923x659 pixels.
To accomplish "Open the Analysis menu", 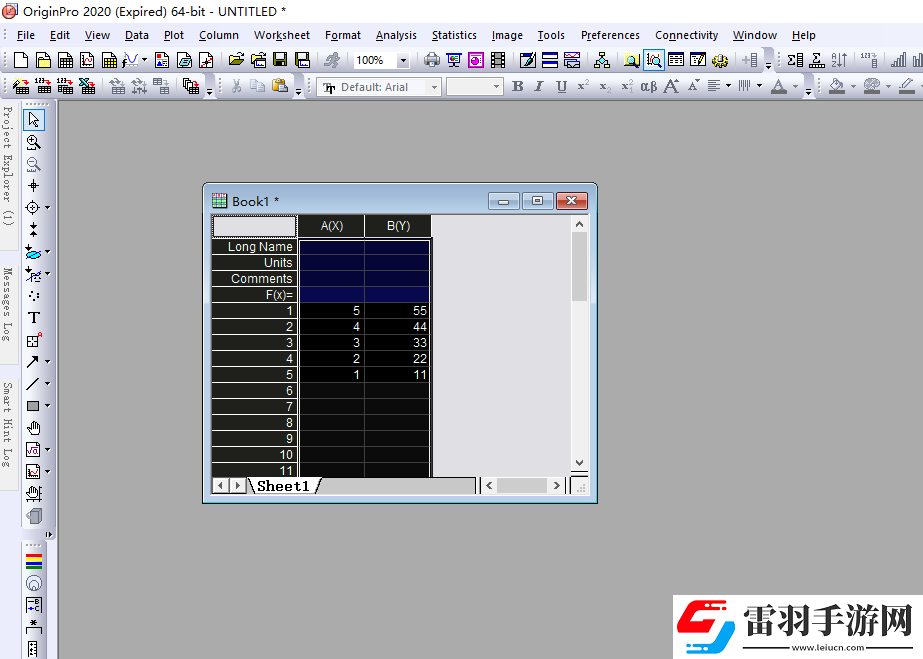I will click(x=396, y=35).
